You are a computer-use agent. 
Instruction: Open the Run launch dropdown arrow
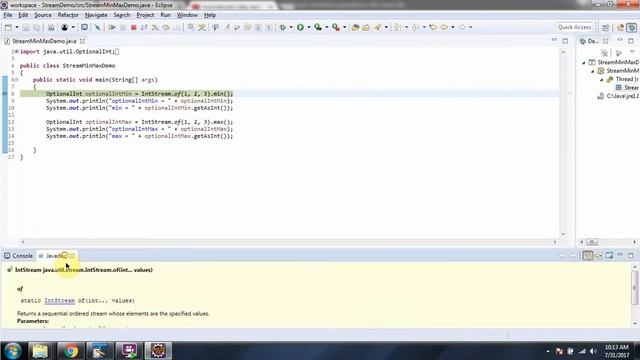309,27
